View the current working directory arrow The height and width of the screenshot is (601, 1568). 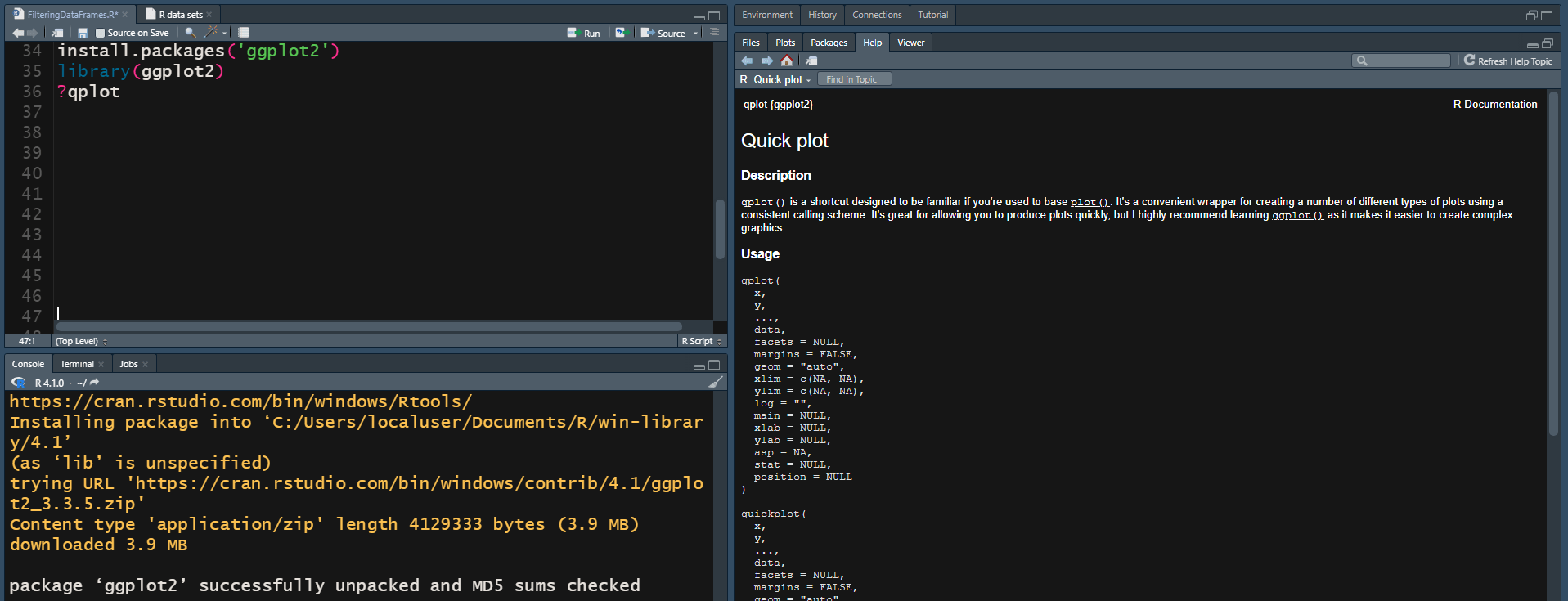(95, 383)
